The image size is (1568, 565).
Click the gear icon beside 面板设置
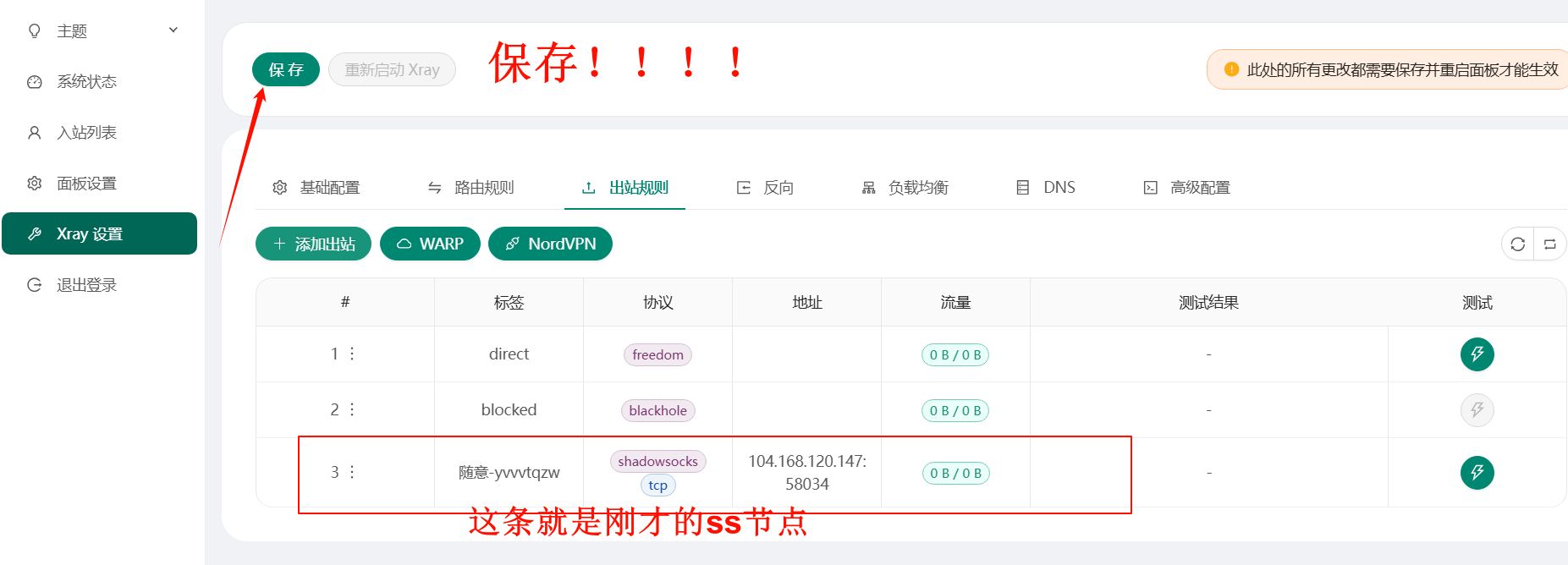(35, 184)
